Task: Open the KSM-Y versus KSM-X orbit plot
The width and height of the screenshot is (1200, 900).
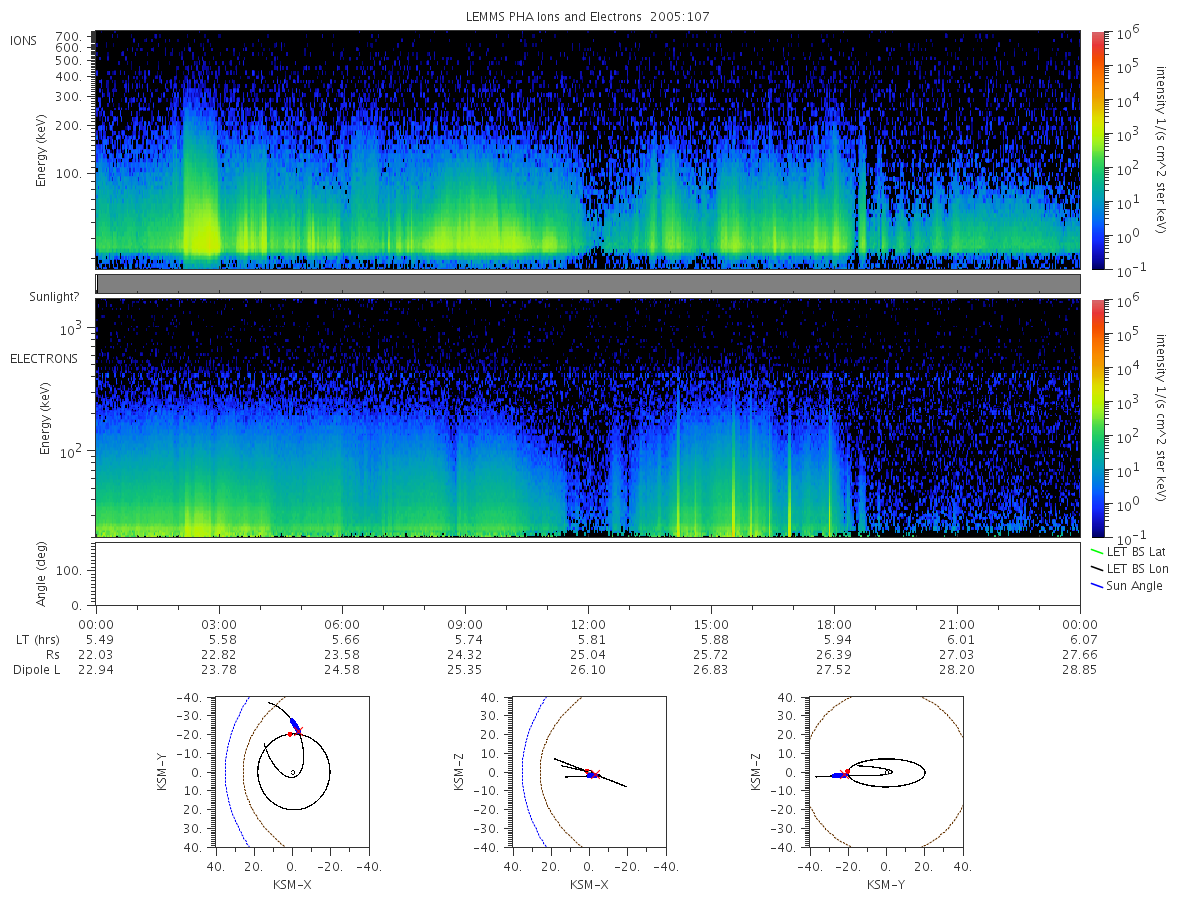Action: [292, 772]
